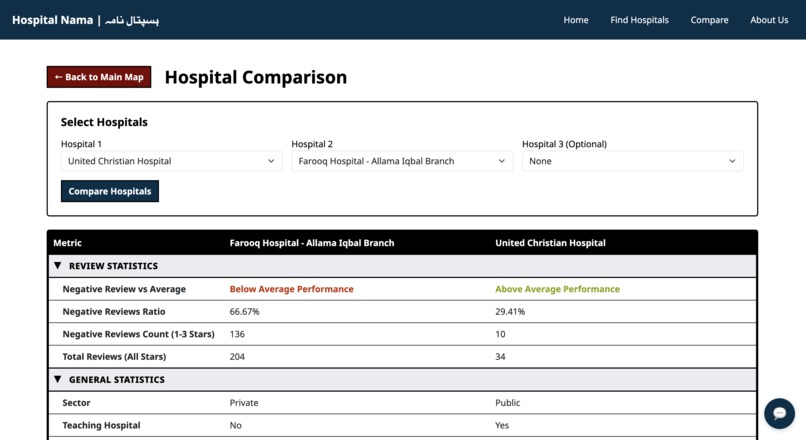This screenshot has height=440, width=806.
Task: Click the Select Hospitals heading
Action: point(104,122)
